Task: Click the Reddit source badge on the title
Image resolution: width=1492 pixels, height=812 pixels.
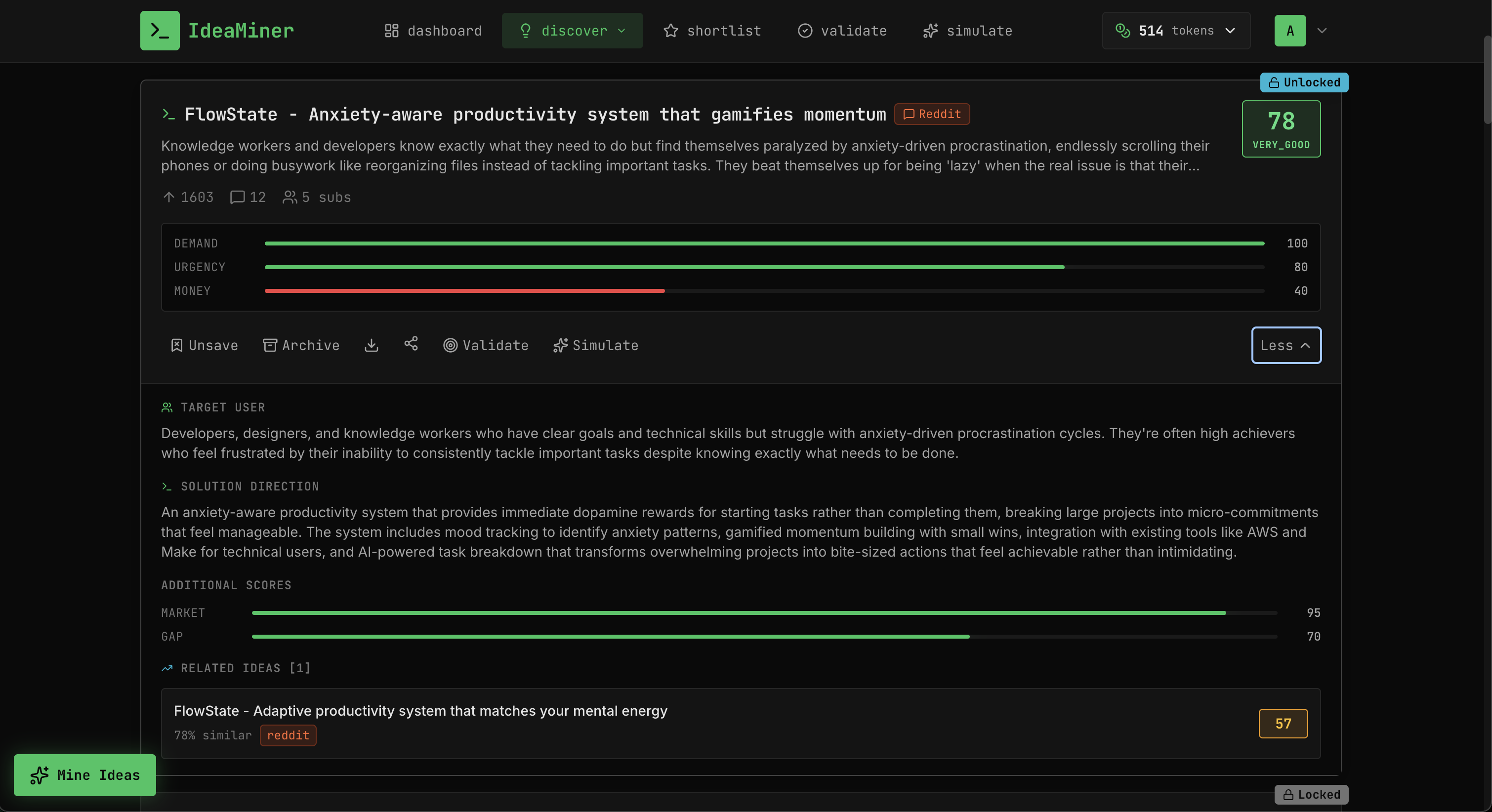Action: pos(931,114)
